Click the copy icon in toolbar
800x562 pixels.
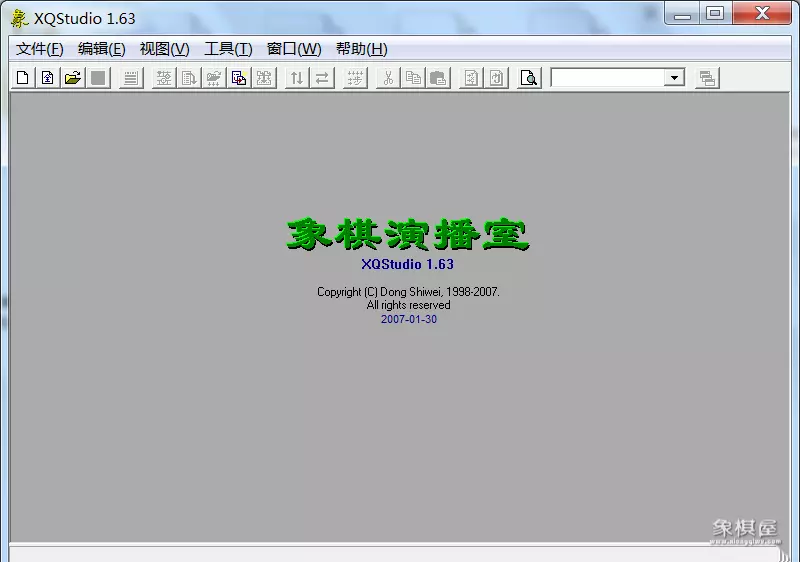pos(413,78)
